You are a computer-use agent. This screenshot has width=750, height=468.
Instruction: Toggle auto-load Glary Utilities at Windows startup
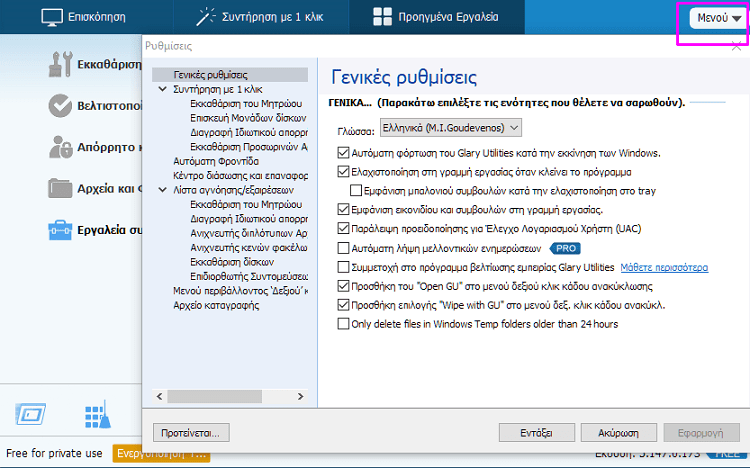(343, 153)
